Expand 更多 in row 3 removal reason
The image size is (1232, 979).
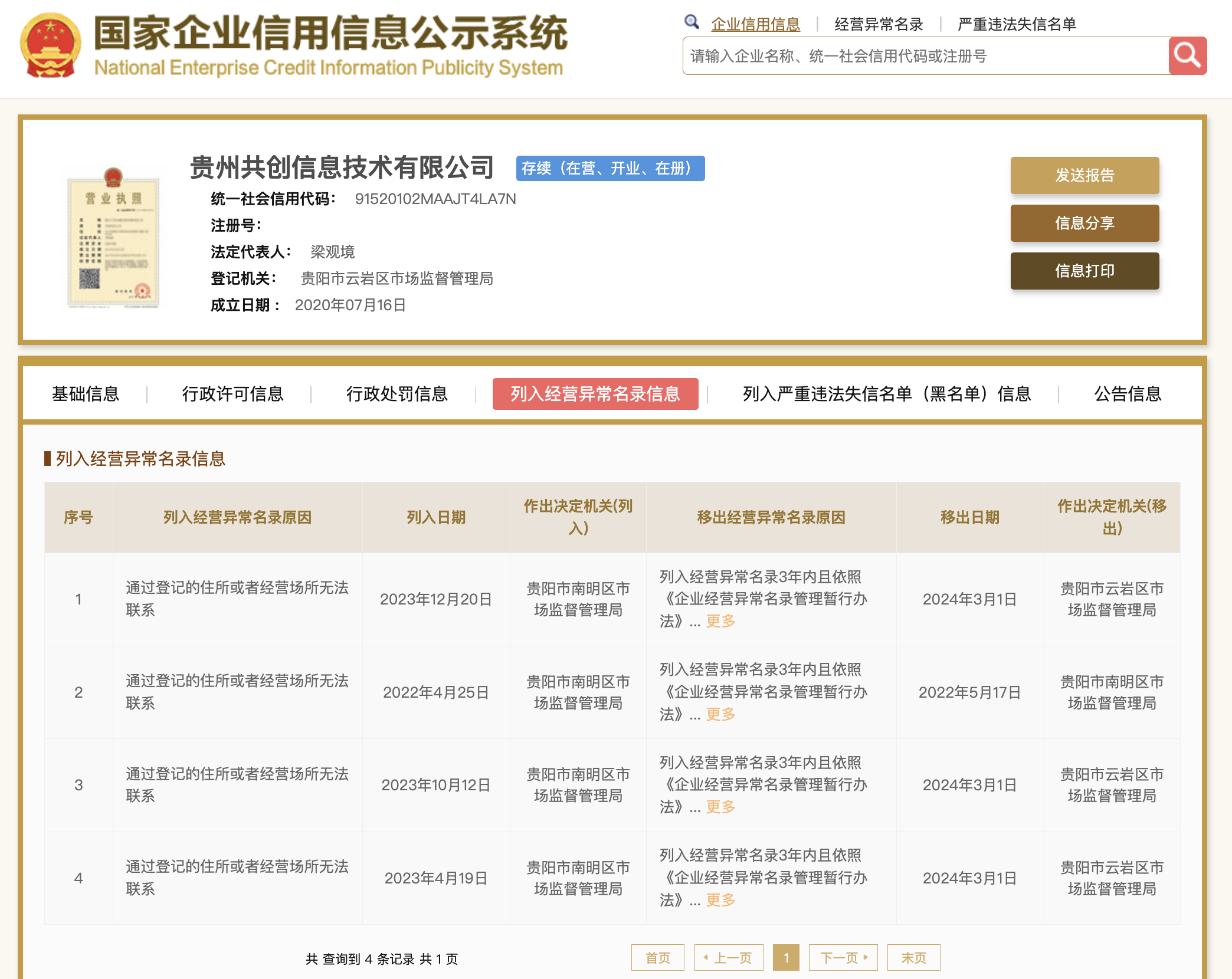pos(720,807)
